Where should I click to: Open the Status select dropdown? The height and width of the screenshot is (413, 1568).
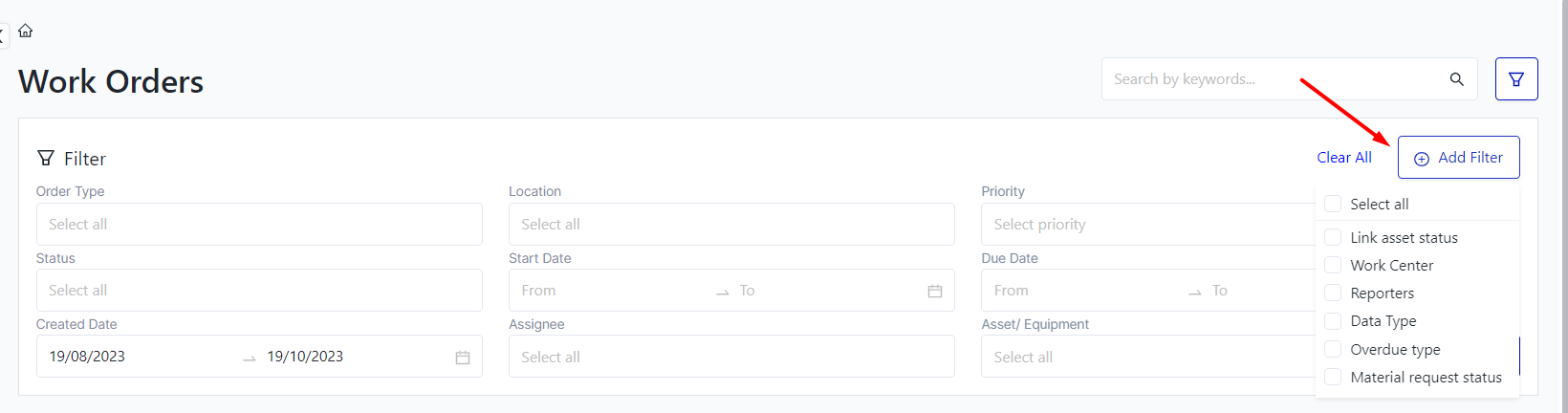pyautogui.click(x=259, y=291)
